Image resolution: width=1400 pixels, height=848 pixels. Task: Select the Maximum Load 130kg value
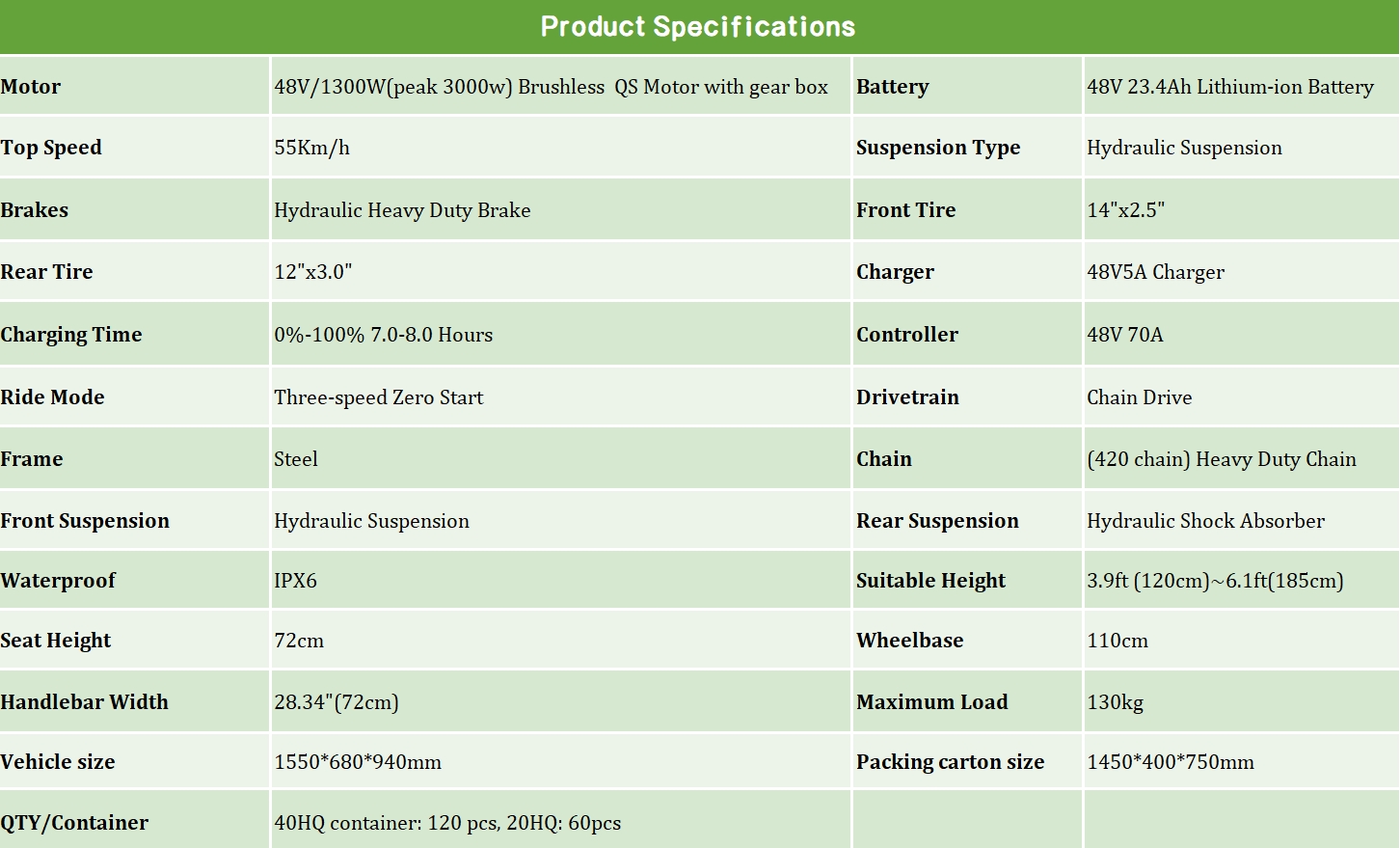pyautogui.click(x=1115, y=702)
